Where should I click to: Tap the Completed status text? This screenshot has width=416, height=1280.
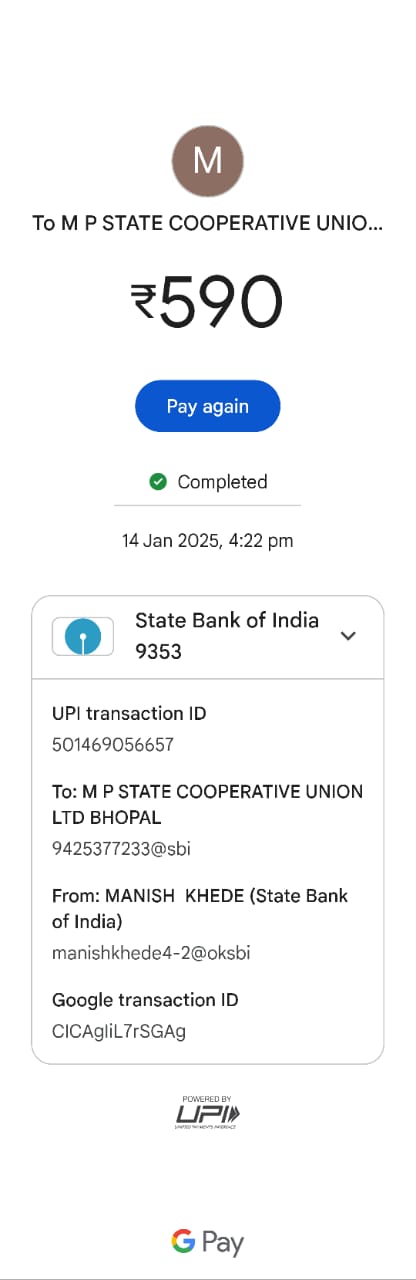click(x=222, y=482)
